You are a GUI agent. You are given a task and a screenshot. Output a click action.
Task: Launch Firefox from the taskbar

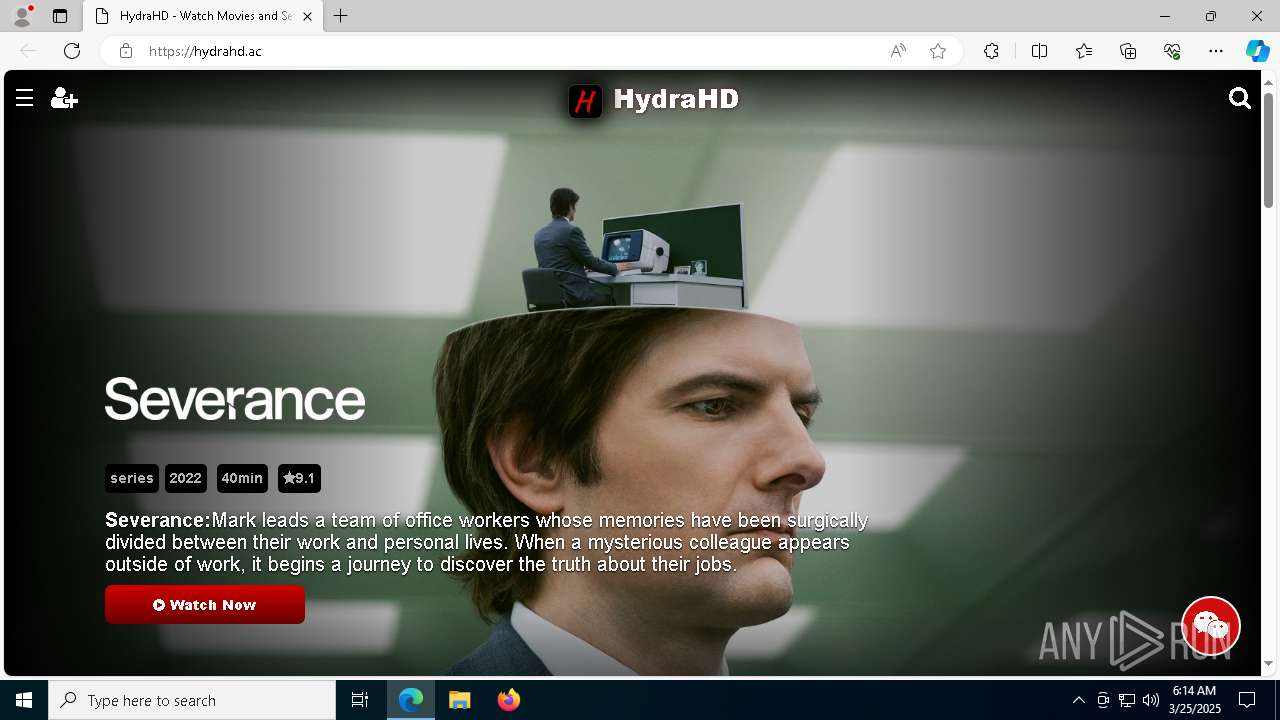(509, 700)
